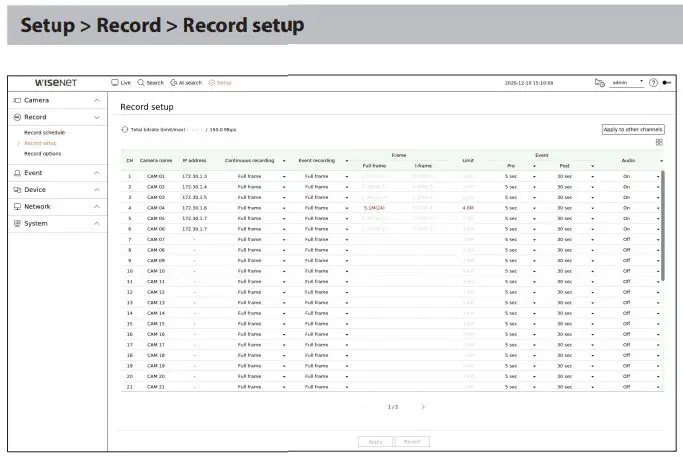Go to next table page arrow
The height and width of the screenshot is (457, 683).
pos(423,407)
